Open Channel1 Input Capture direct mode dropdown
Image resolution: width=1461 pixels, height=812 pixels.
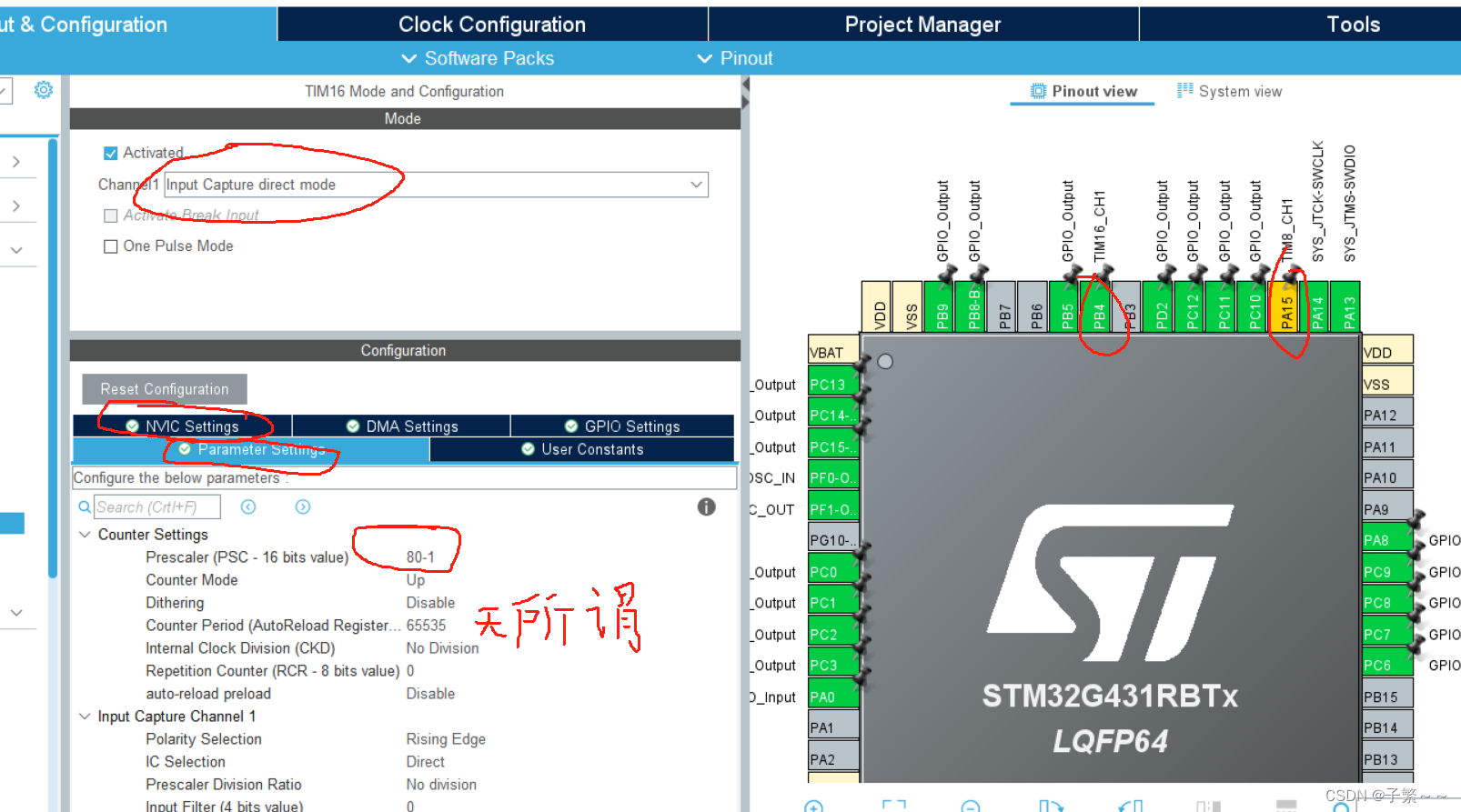tap(436, 185)
